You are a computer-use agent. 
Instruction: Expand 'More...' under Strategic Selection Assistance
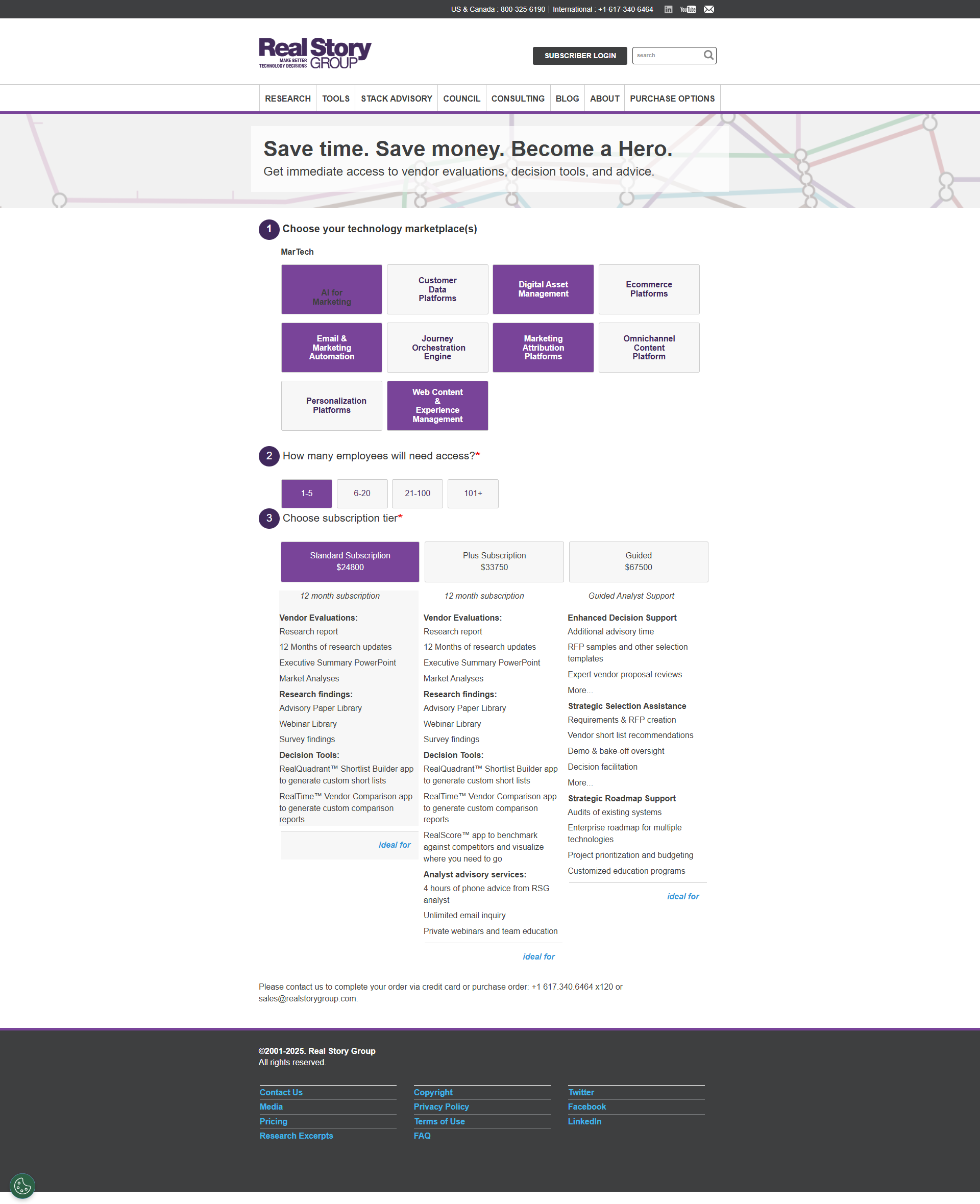point(580,782)
